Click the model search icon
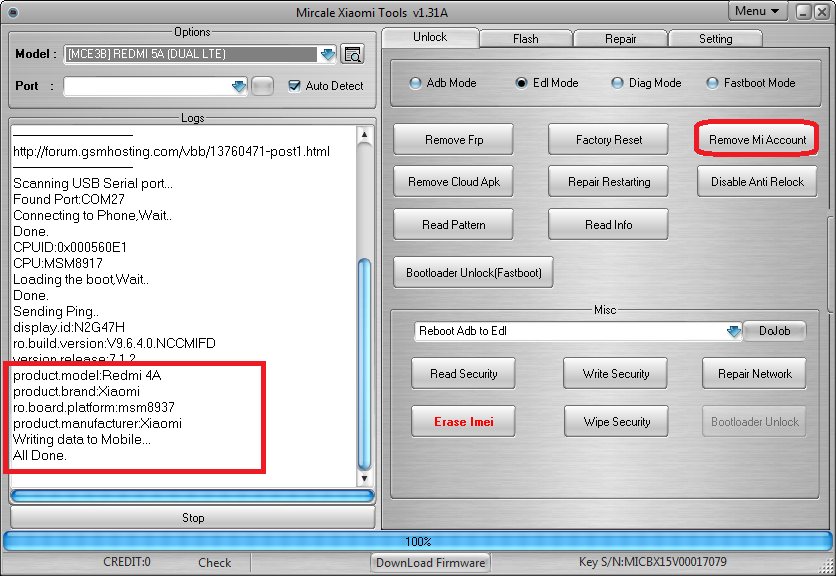836x576 pixels. (352, 54)
